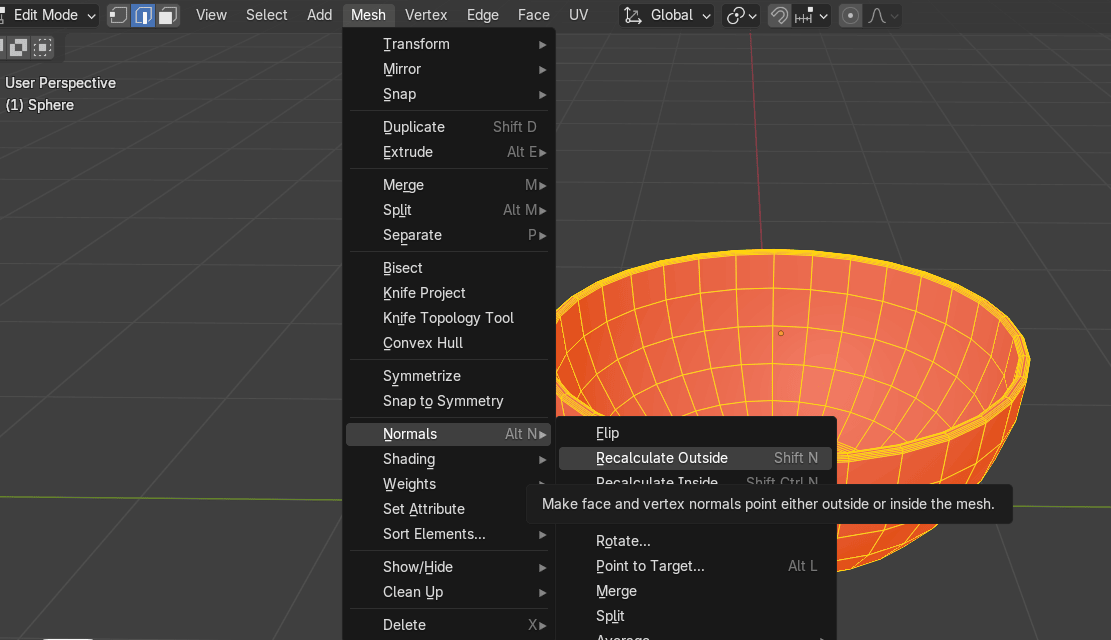This screenshot has width=1111, height=640.
Task: Choose Recalculate Outside from Normals submenu
Action: tap(661, 458)
